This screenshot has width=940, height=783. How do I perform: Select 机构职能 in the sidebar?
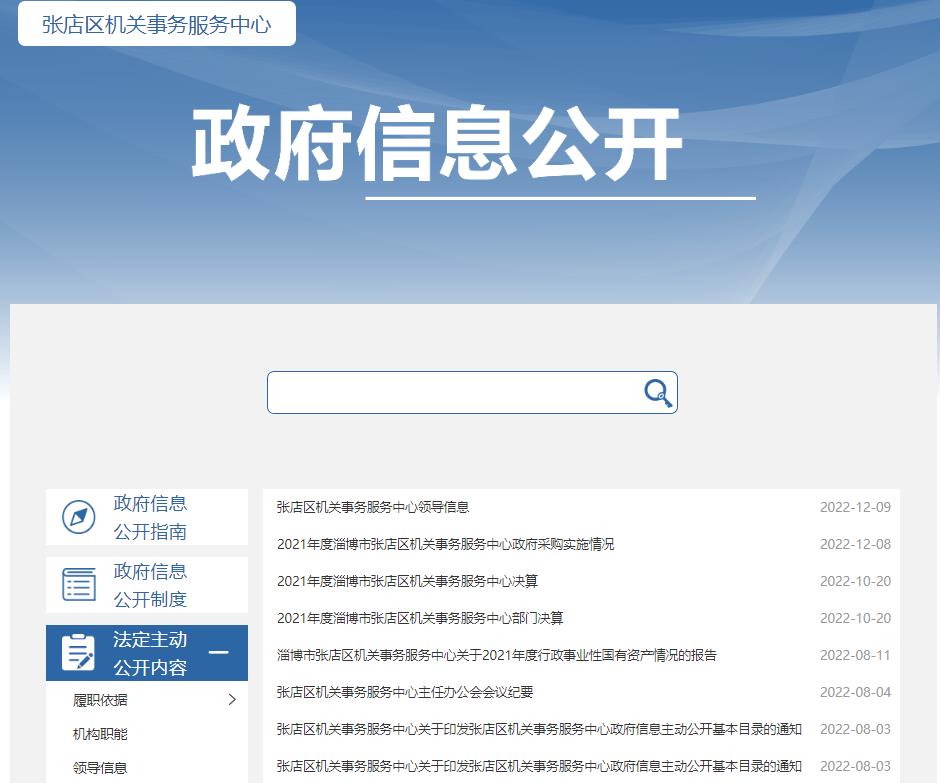click(100, 734)
